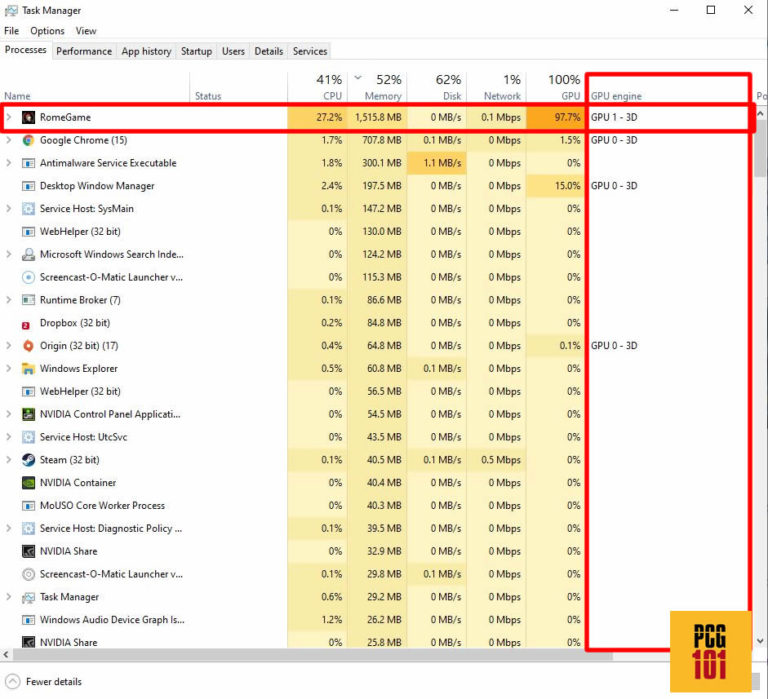Click the Windows Explorer folder icon

coord(28,369)
